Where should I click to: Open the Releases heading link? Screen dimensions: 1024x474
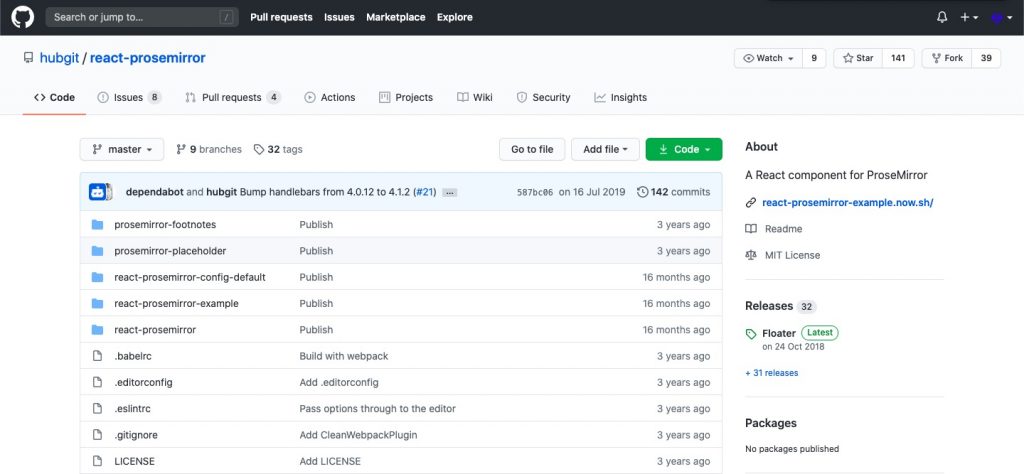(769, 306)
